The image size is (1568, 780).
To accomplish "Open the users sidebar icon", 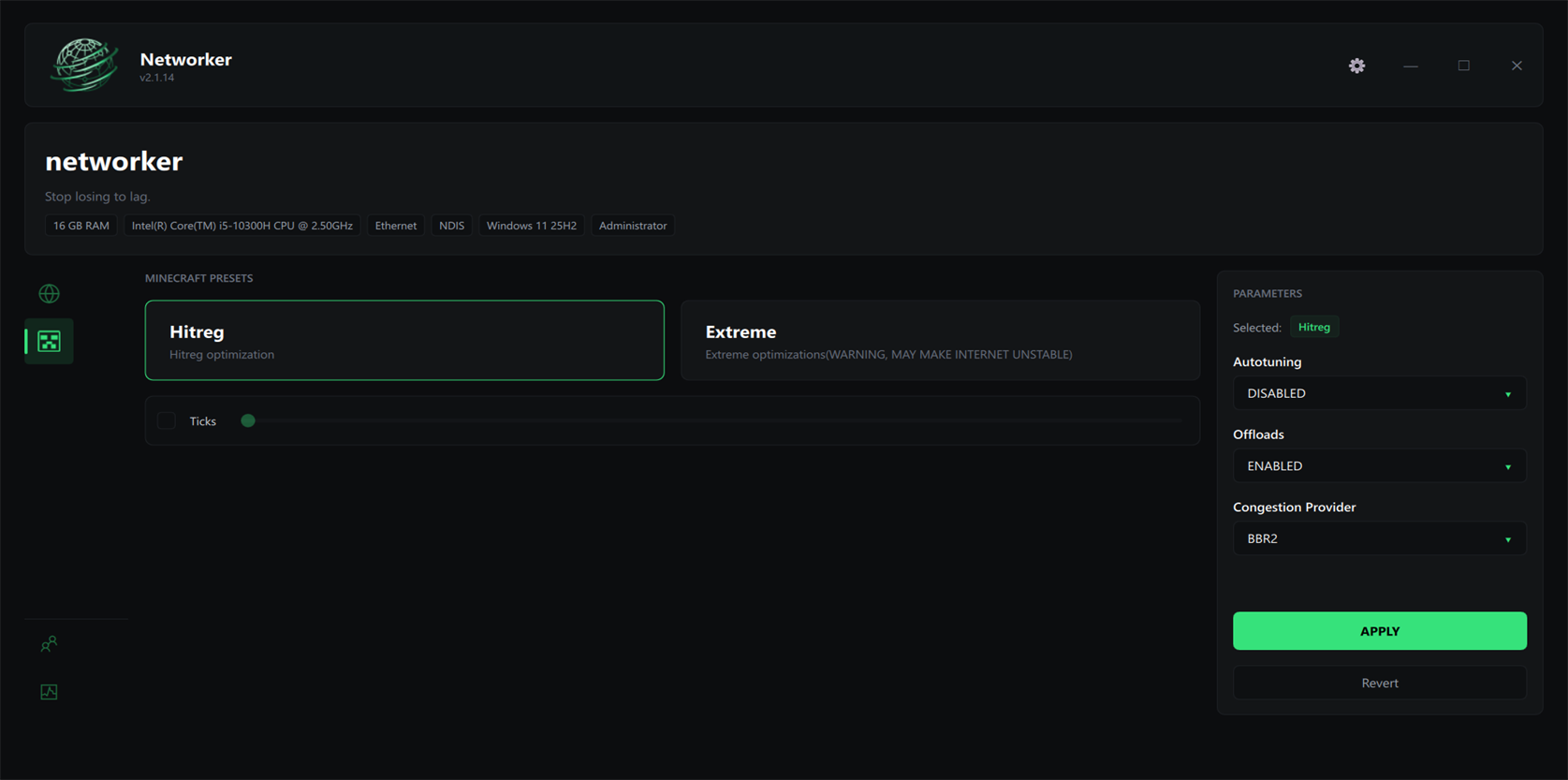I will pos(49,644).
